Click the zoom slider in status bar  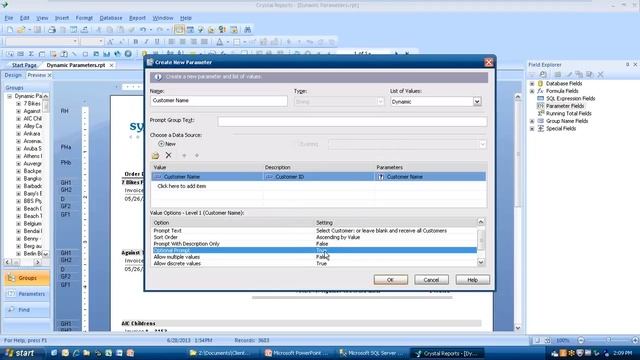608,340
